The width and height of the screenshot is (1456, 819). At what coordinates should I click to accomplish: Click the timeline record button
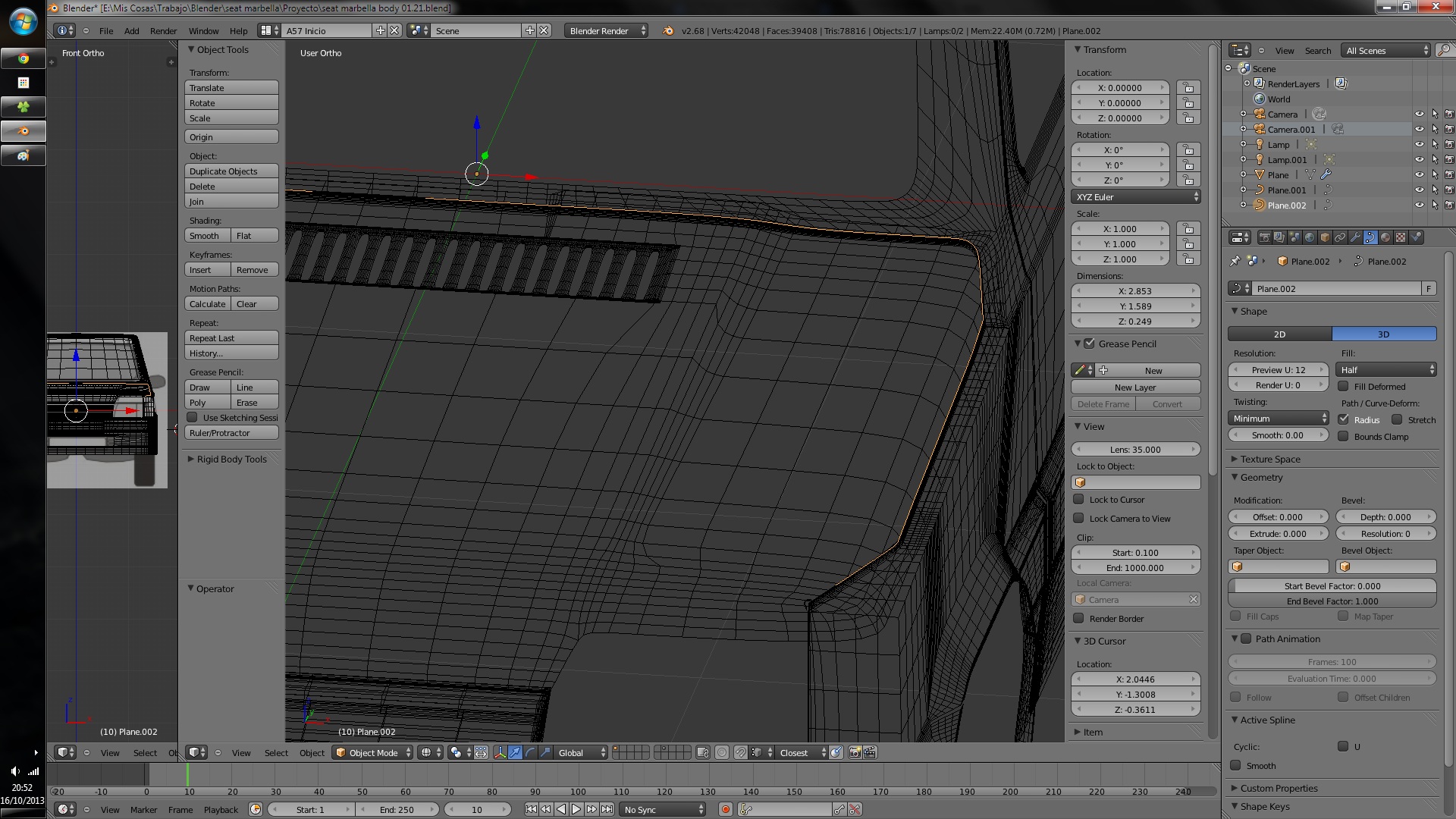click(x=726, y=810)
